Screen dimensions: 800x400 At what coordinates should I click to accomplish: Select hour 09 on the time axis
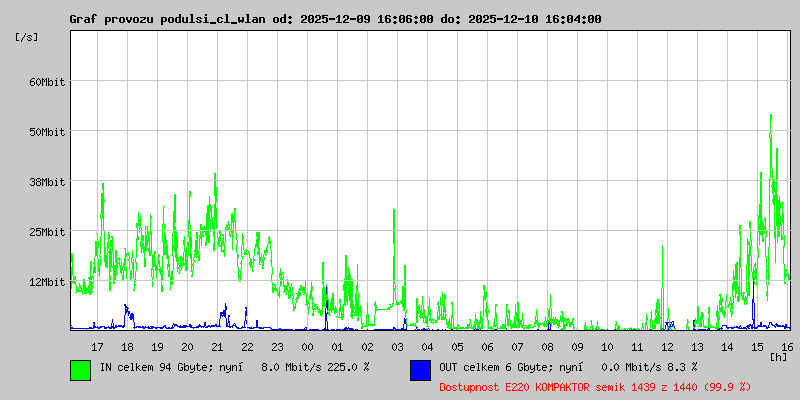tap(577, 346)
